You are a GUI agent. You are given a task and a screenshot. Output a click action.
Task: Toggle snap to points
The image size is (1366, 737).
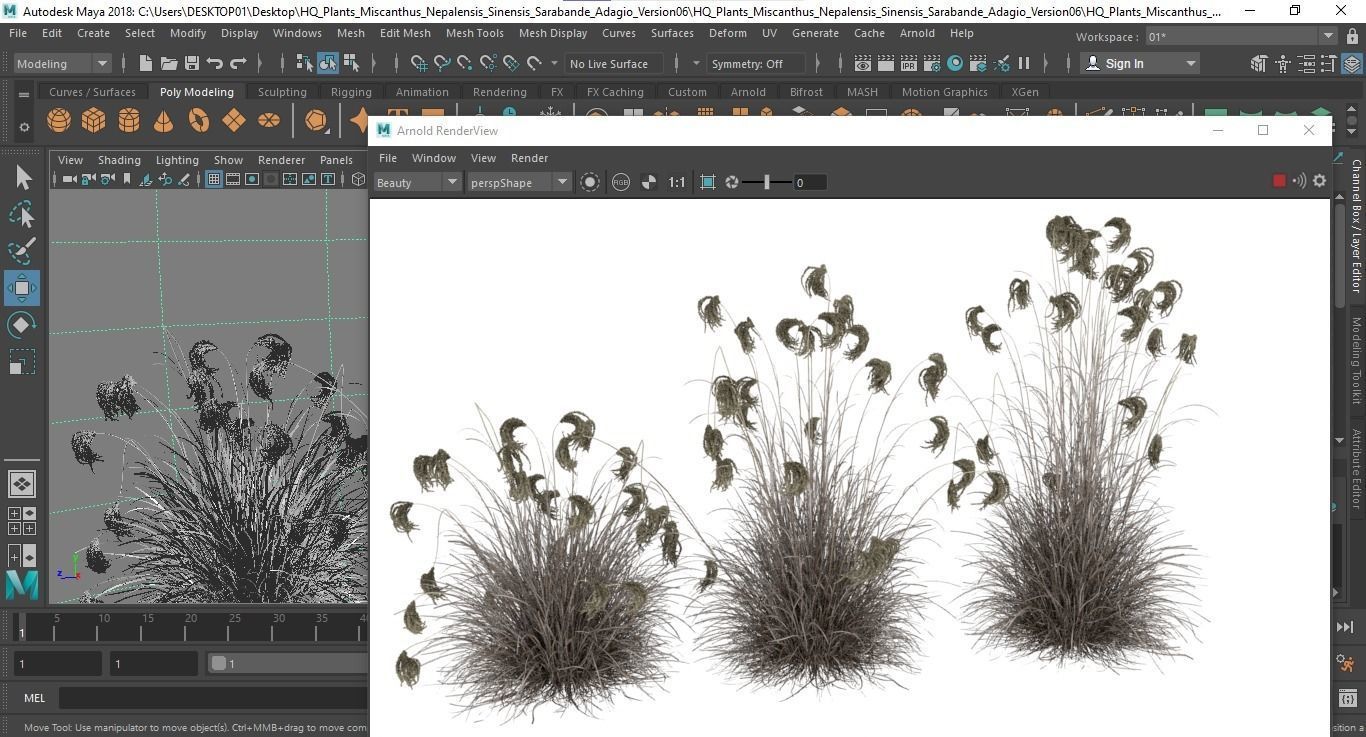click(465, 63)
